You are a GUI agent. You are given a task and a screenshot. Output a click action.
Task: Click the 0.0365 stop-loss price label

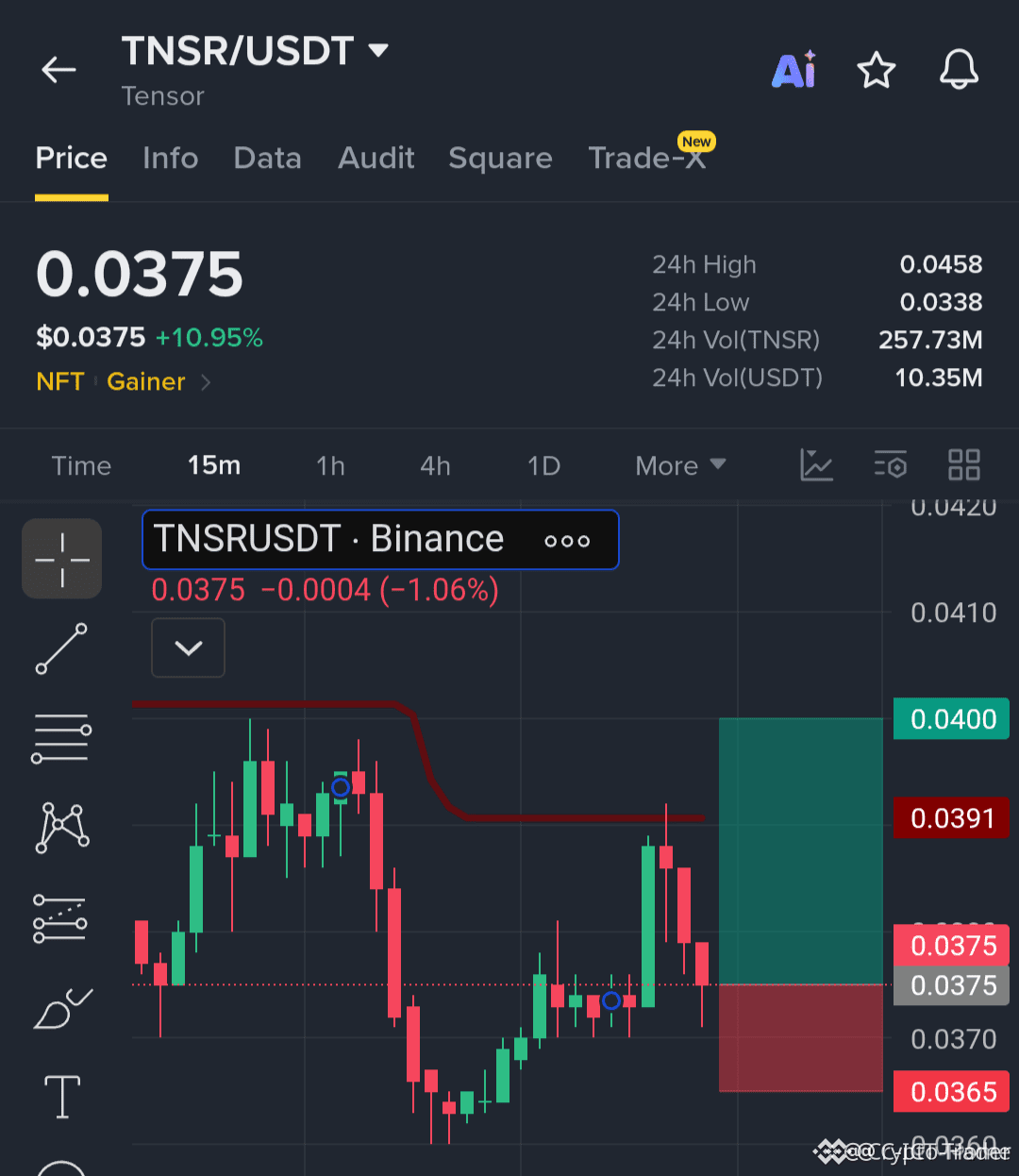(952, 1091)
